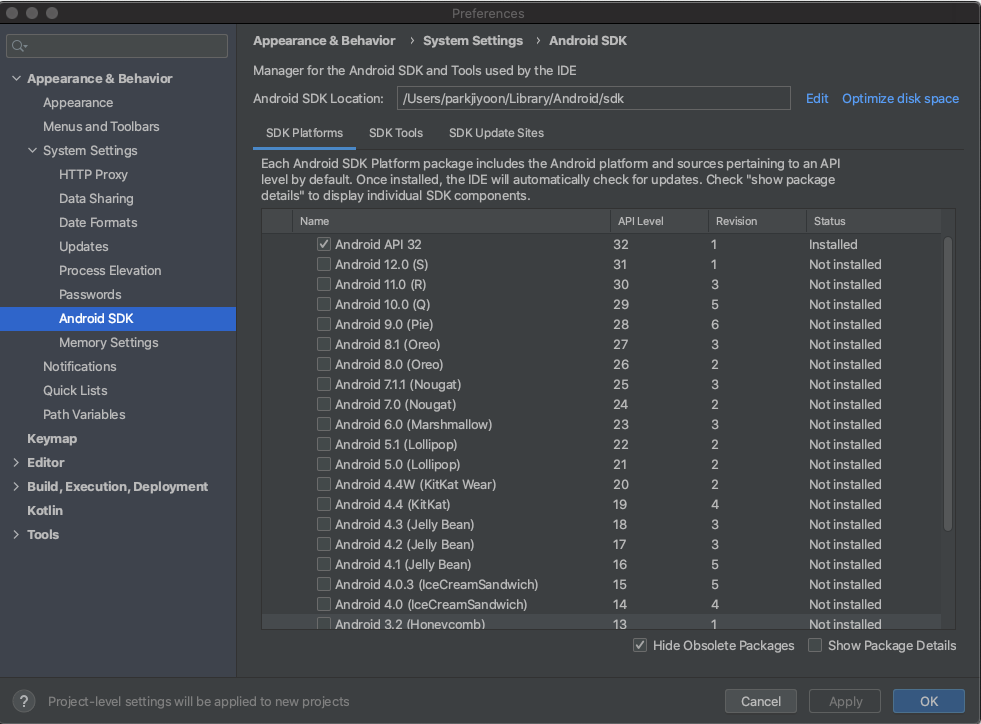Open Memory Settings page
Screen dimensions: 981x724
pyautogui.click(x=108, y=342)
